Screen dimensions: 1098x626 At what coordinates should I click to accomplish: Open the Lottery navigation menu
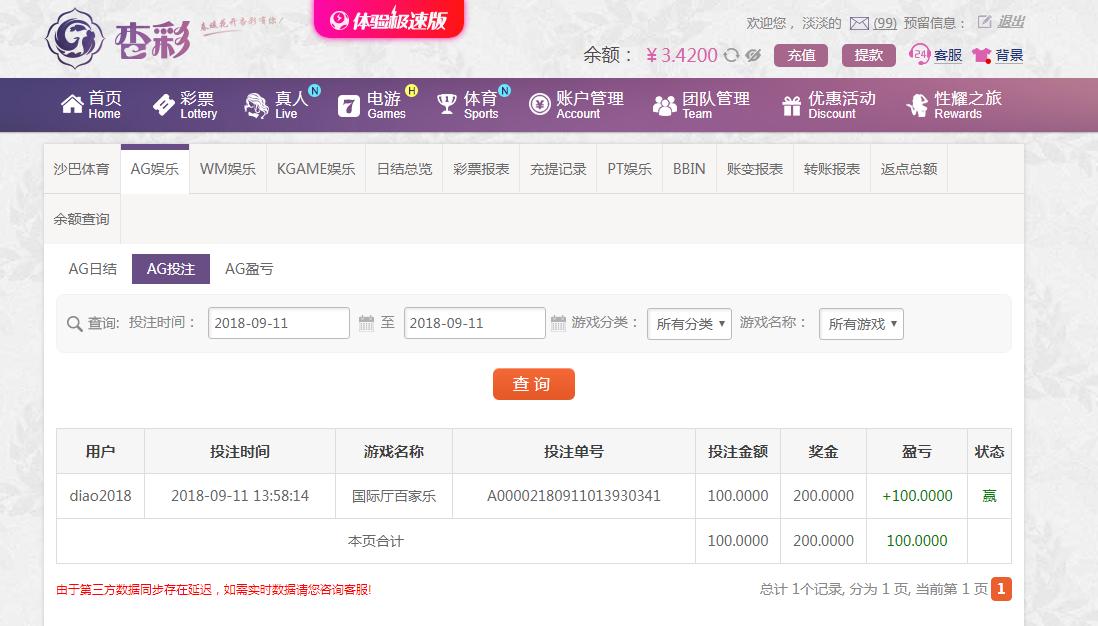click(185, 104)
